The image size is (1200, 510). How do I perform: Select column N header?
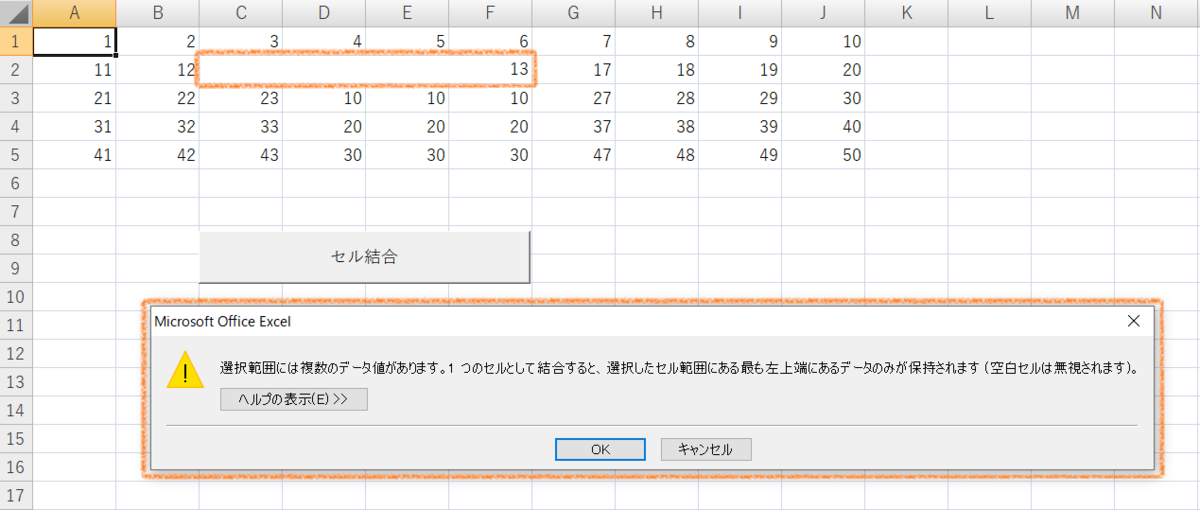pyautogui.click(x=1156, y=13)
